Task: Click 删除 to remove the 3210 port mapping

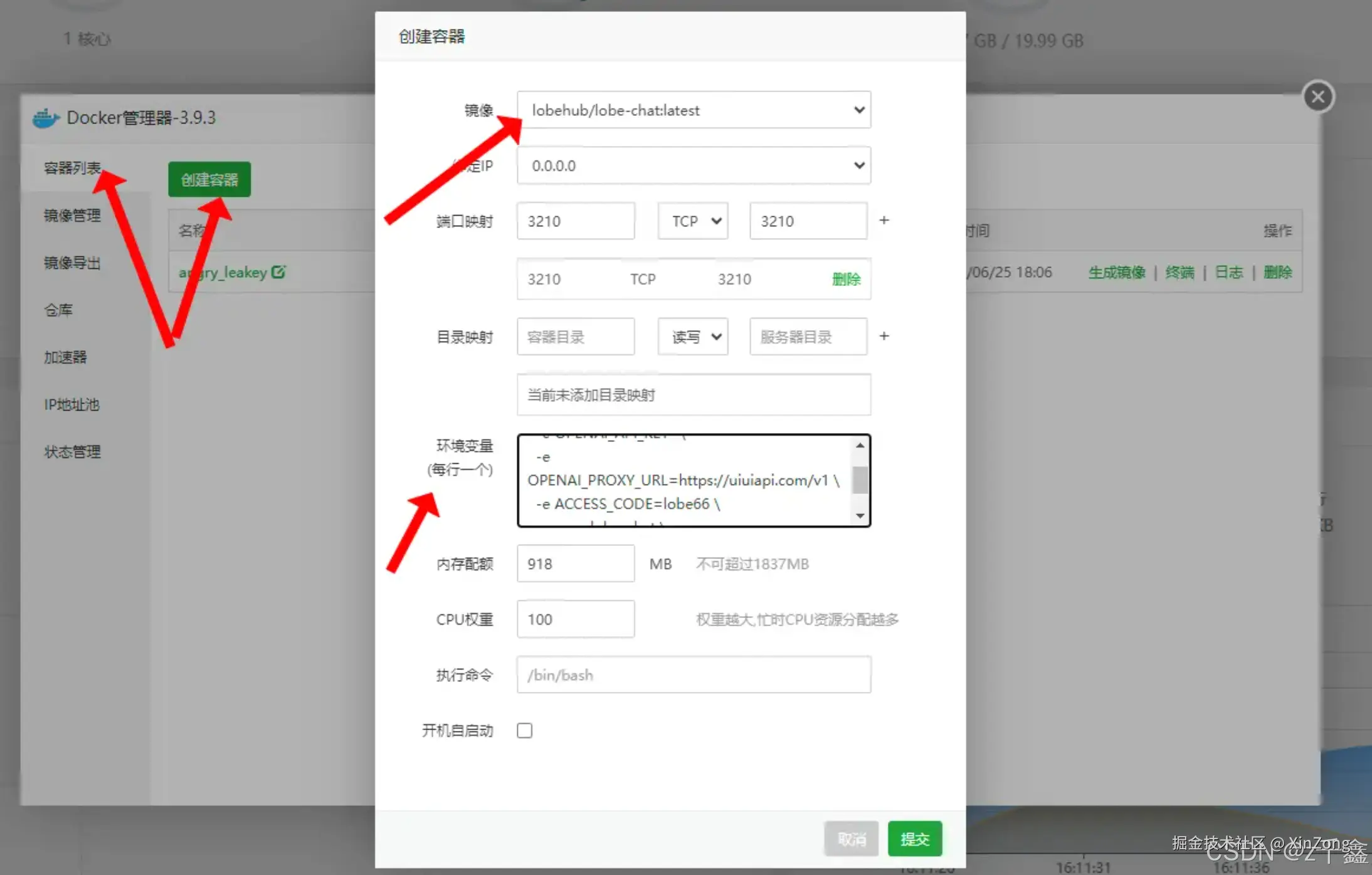Action: 847,279
